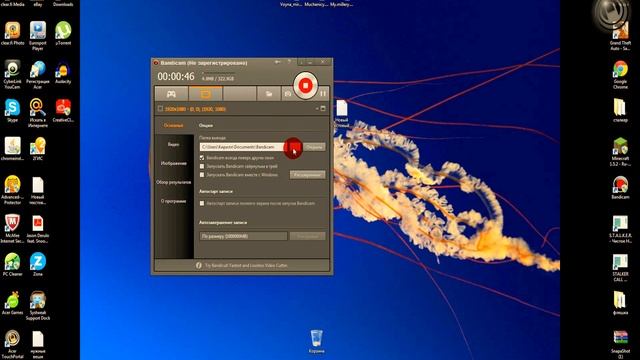Open Grand Theft Auto desktop shortcut

pos(620,37)
